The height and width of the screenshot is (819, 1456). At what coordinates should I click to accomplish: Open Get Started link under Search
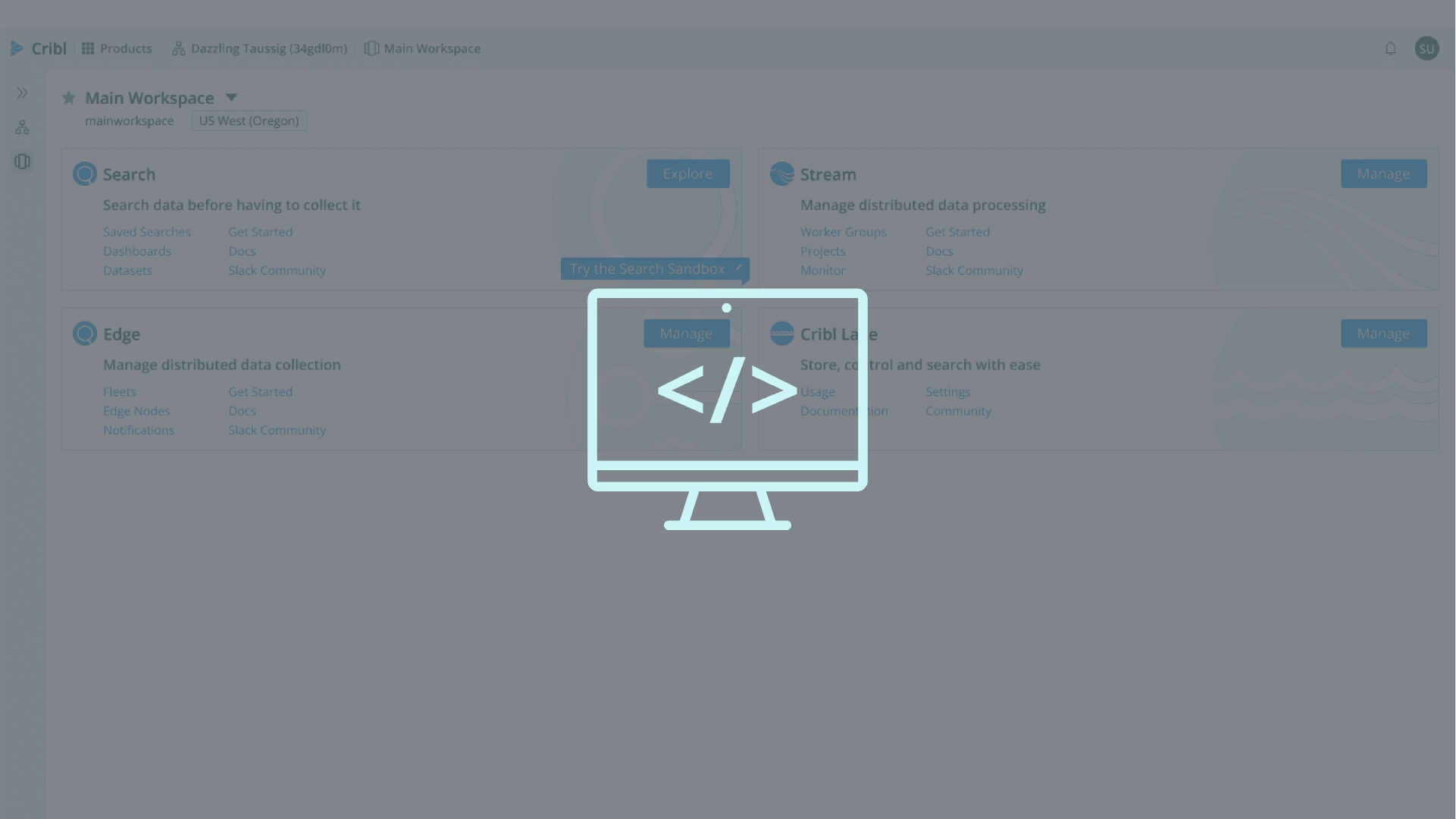click(260, 232)
